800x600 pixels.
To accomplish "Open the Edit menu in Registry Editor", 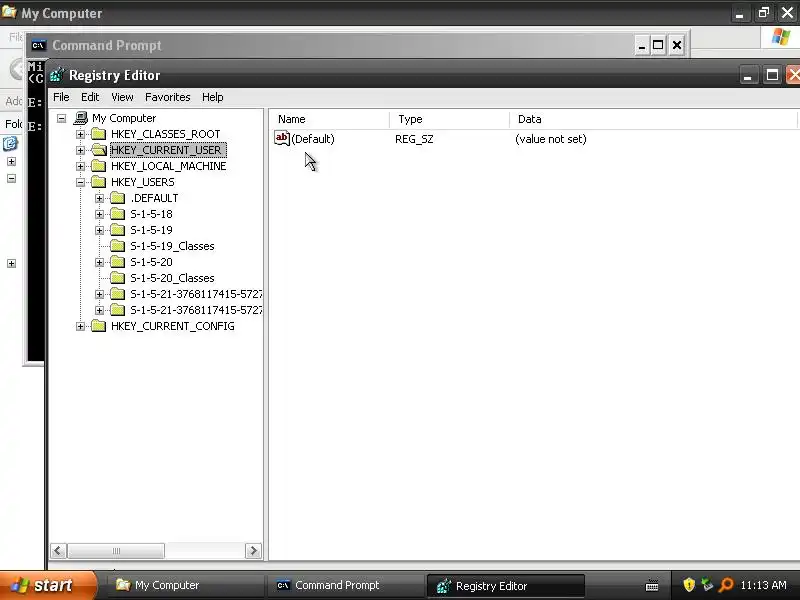I will pos(90,97).
